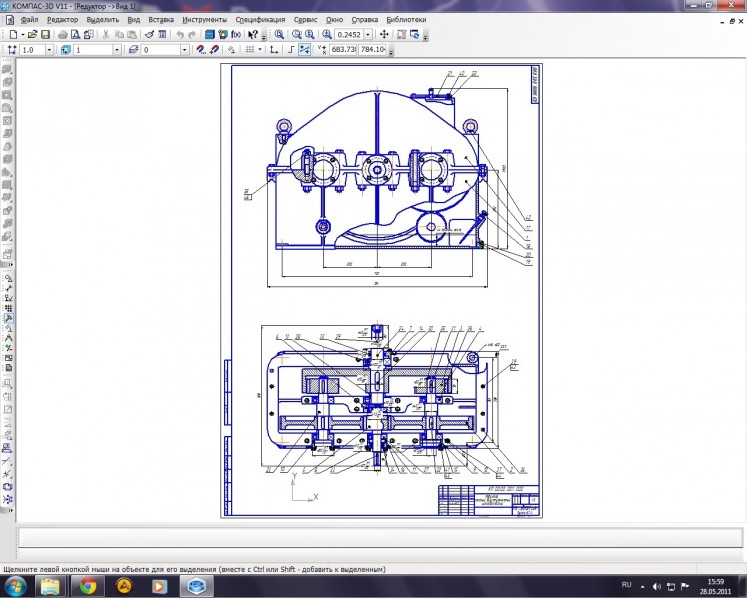Open the volume control in system tray
Image resolution: width=748 pixels, height=600 pixels.
(656, 586)
